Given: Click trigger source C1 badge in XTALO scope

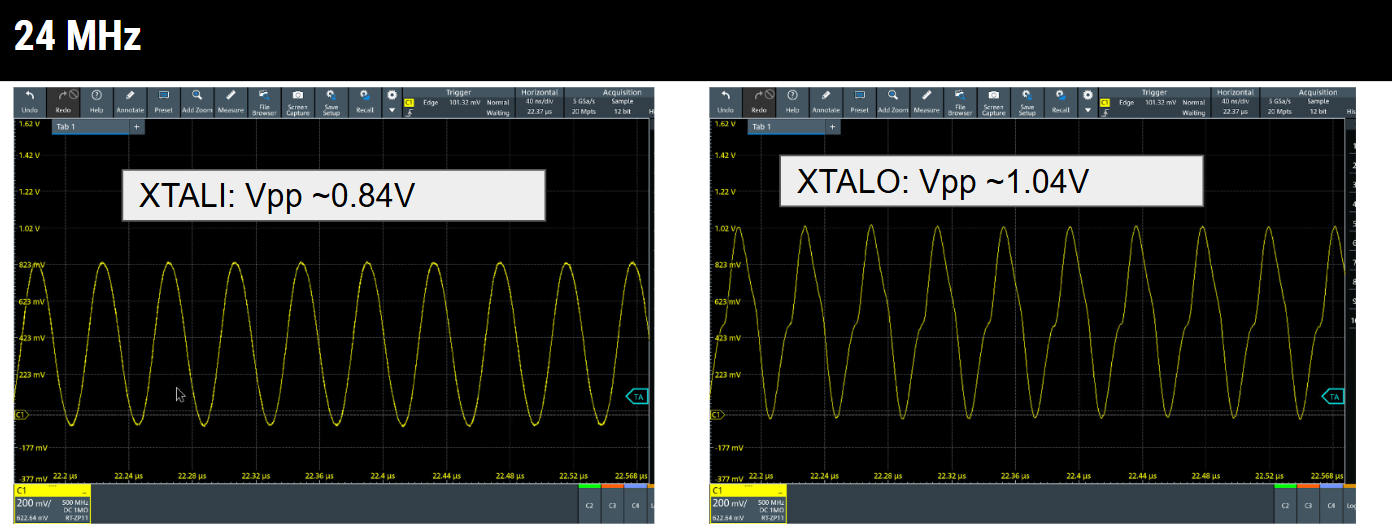Looking at the screenshot, I should [x=1104, y=103].
